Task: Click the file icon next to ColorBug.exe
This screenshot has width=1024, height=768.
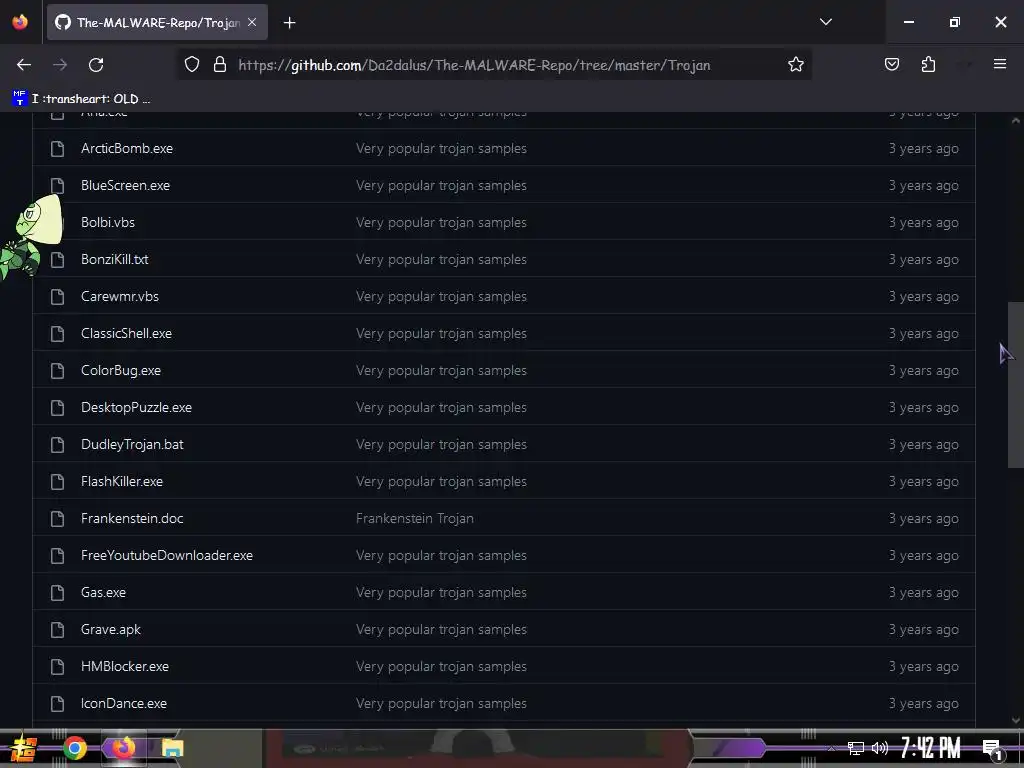Action: (57, 371)
